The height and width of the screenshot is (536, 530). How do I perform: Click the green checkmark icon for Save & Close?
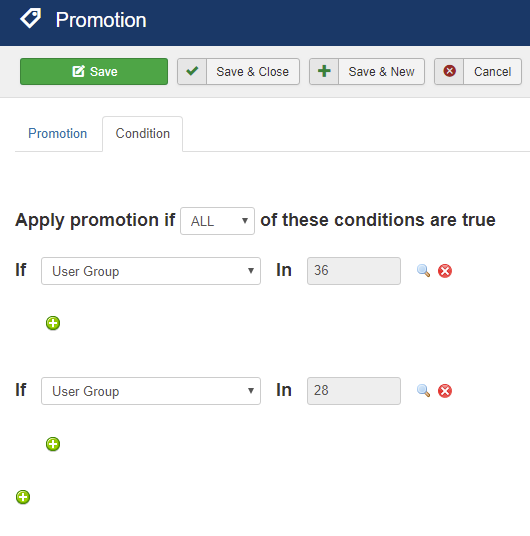click(192, 71)
